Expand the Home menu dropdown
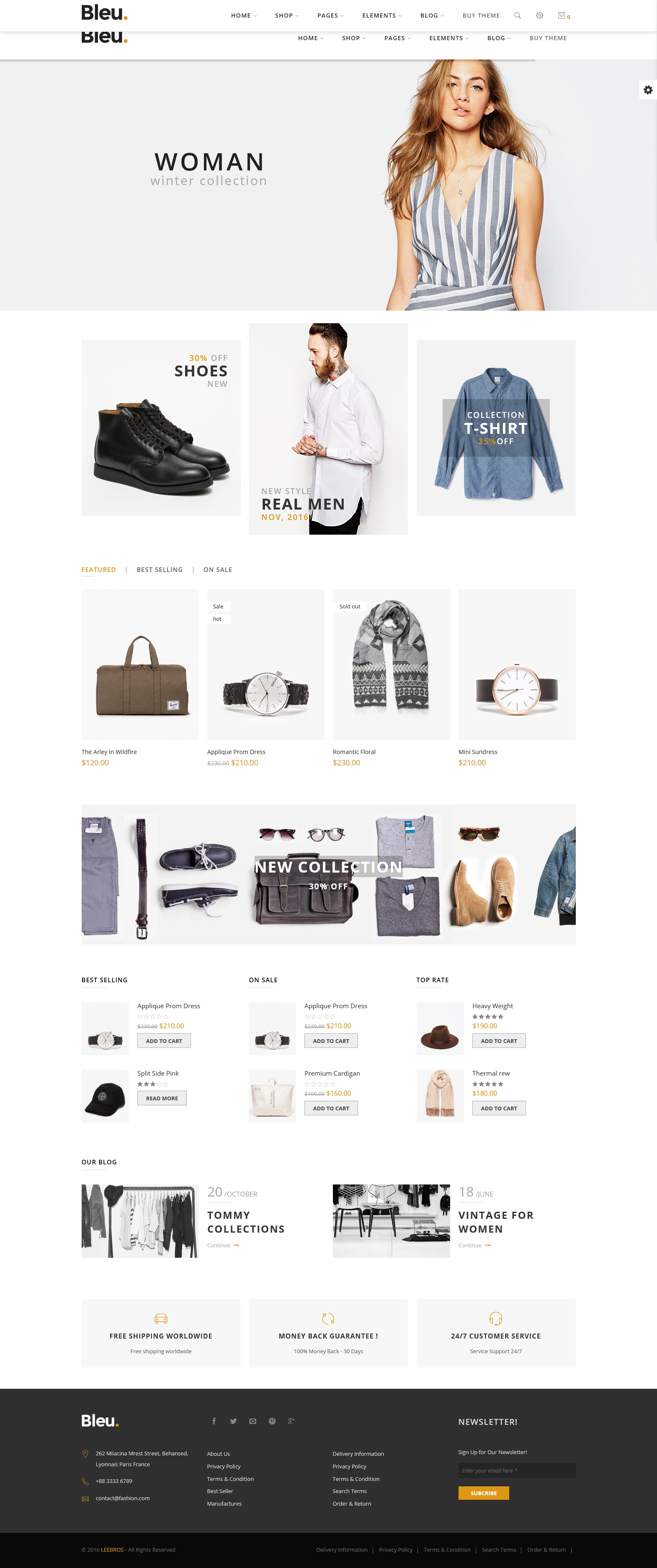This screenshot has height=1568, width=657. pyautogui.click(x=244, y=15)
